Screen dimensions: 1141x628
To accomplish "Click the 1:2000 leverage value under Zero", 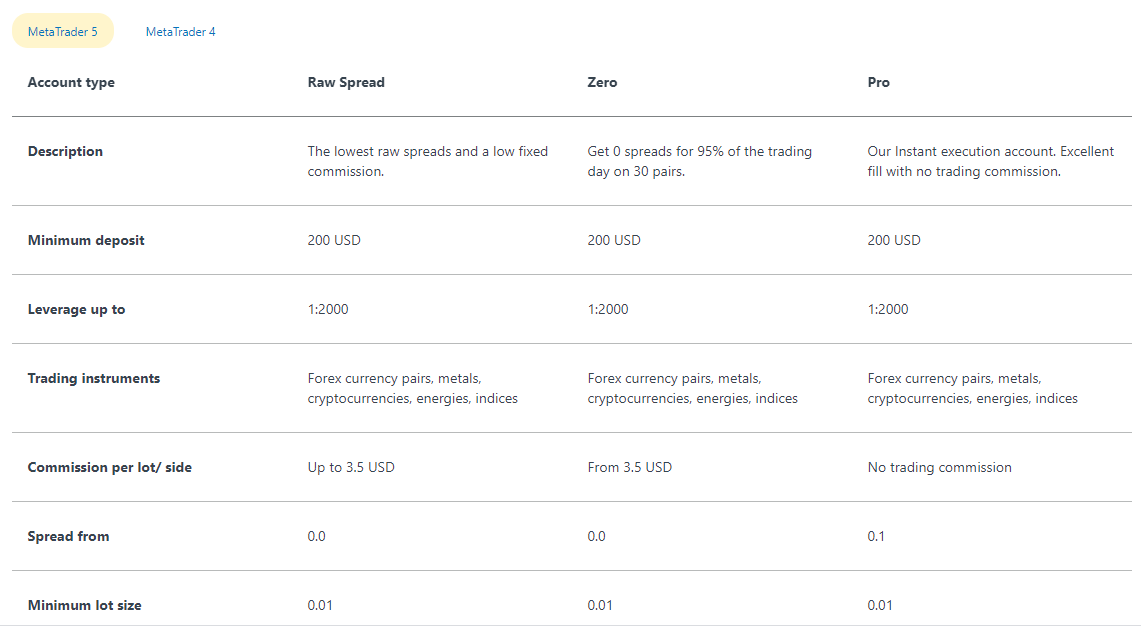I will pos(608,309).
